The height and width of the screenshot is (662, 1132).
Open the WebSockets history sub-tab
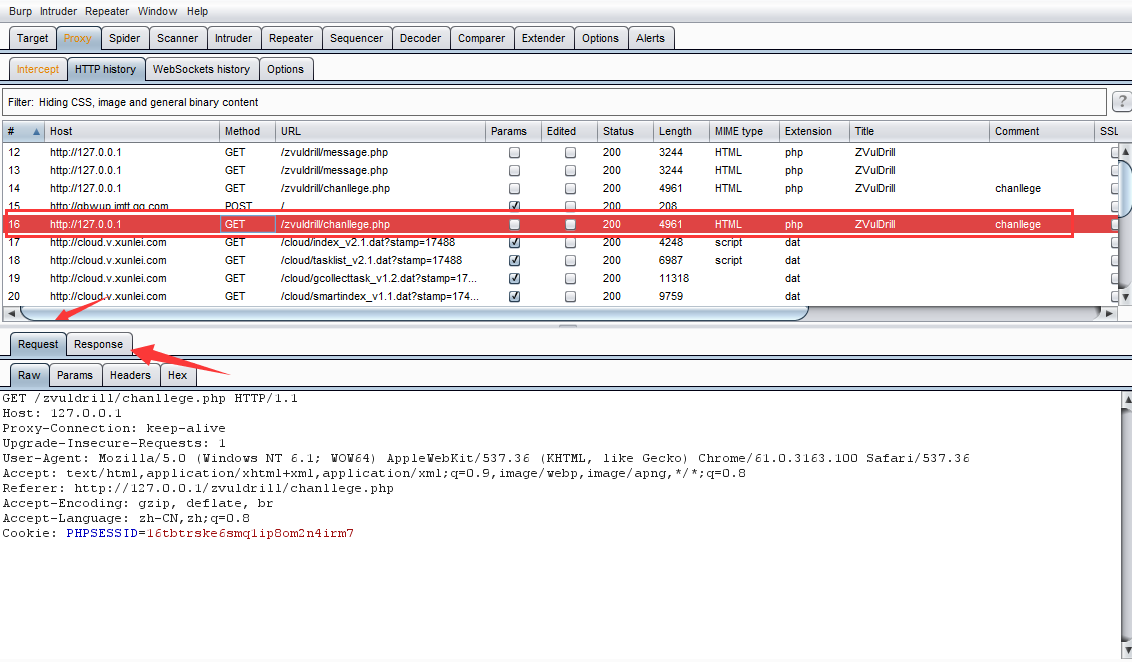(x=201, y=69)
